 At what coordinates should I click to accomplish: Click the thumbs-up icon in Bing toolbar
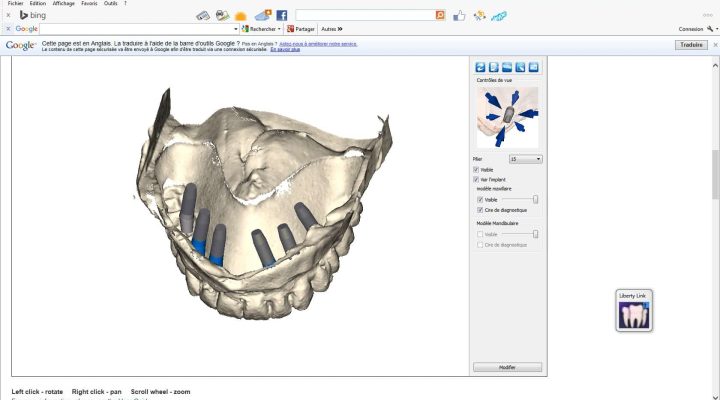coord(459,16)
